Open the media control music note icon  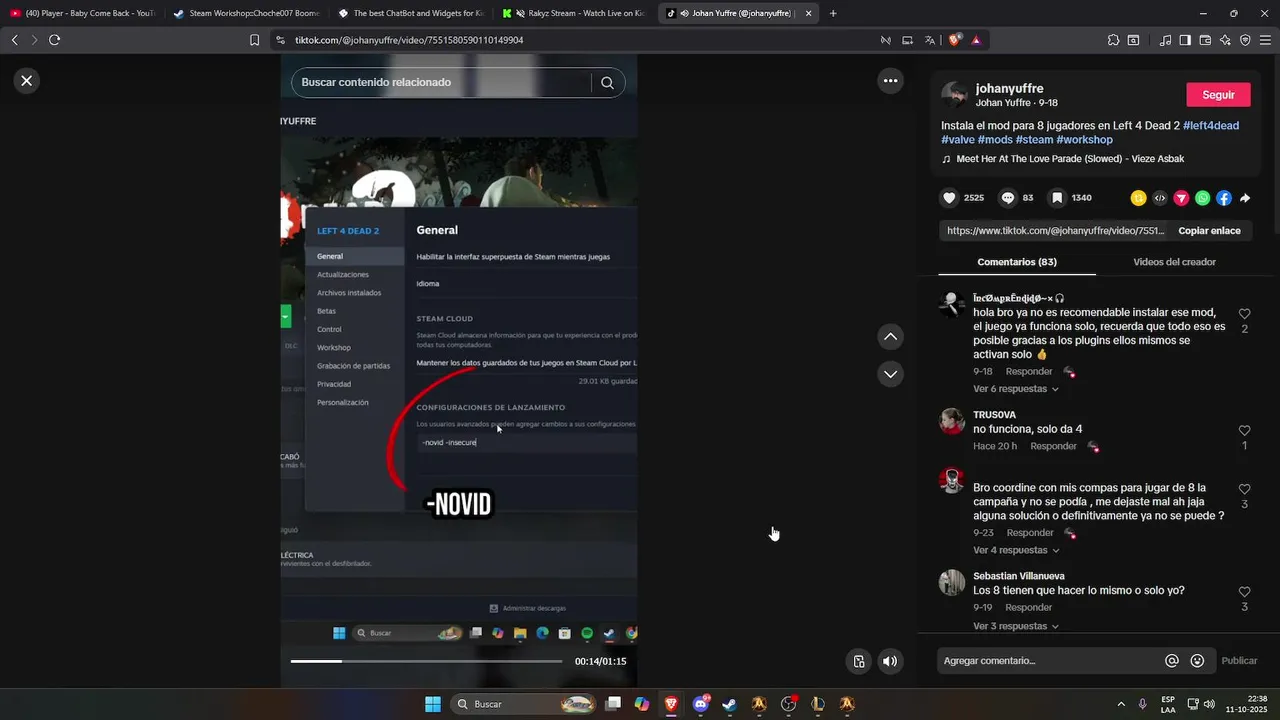click(x=1166, y=40)
